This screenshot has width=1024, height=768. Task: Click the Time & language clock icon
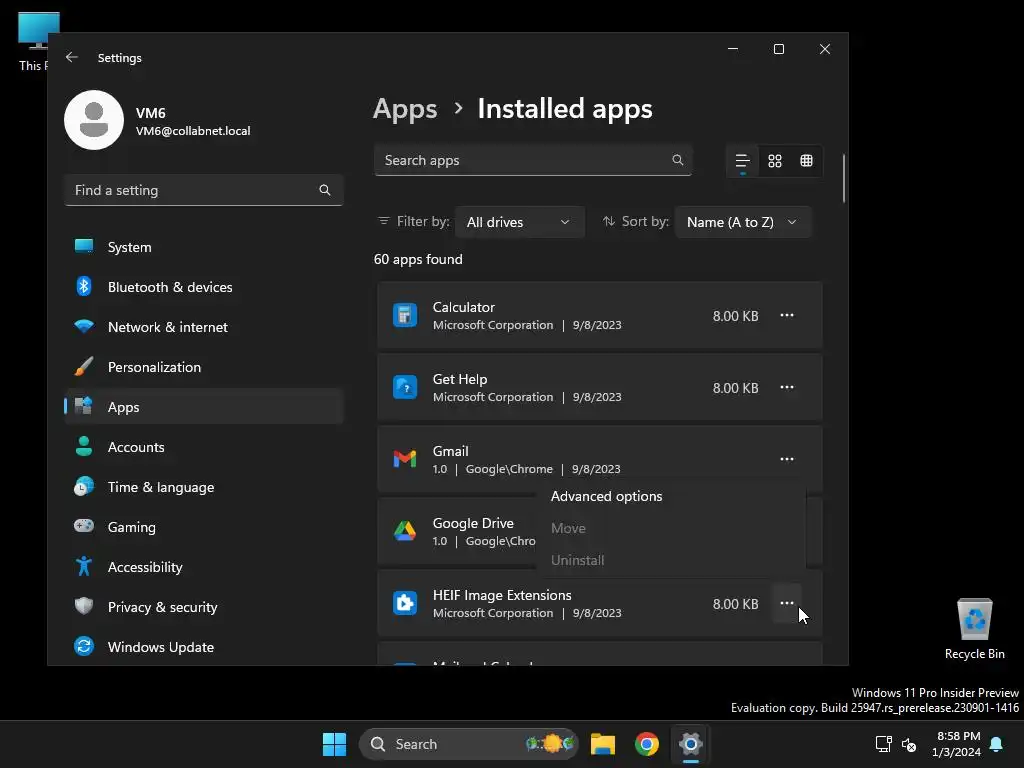click(x=84, y=487)
